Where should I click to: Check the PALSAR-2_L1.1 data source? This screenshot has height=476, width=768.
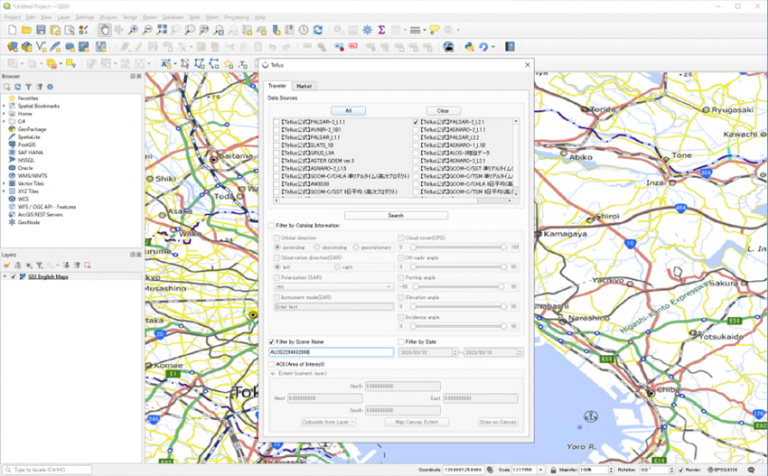277,122
